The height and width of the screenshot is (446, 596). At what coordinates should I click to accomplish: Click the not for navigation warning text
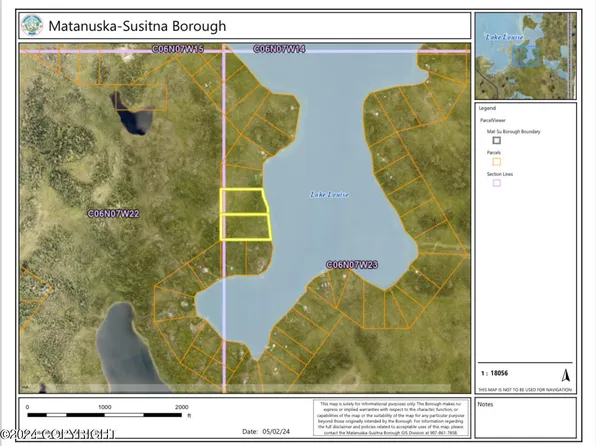point(525,390)
